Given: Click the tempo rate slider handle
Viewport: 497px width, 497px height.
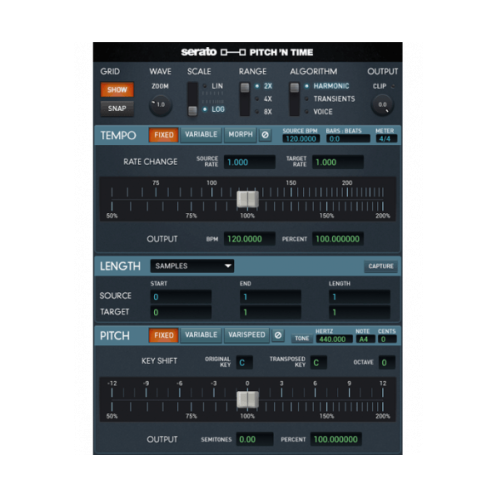Looking at the screenshot, I should (x=247, y=199).
